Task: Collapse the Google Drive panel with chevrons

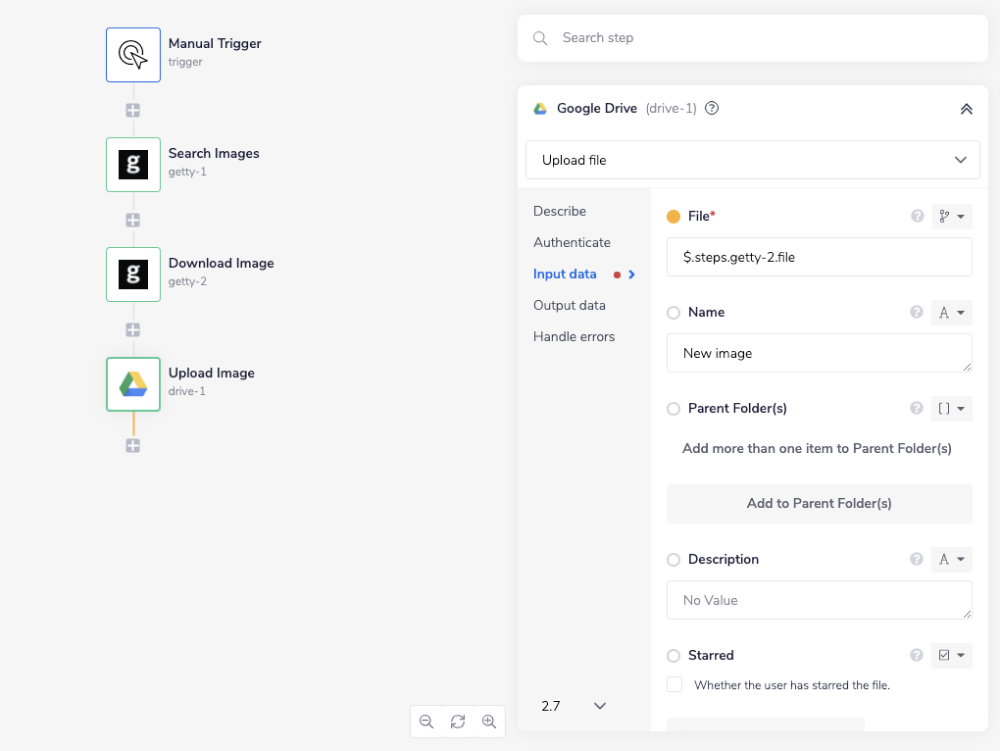Action: [966, 109]
